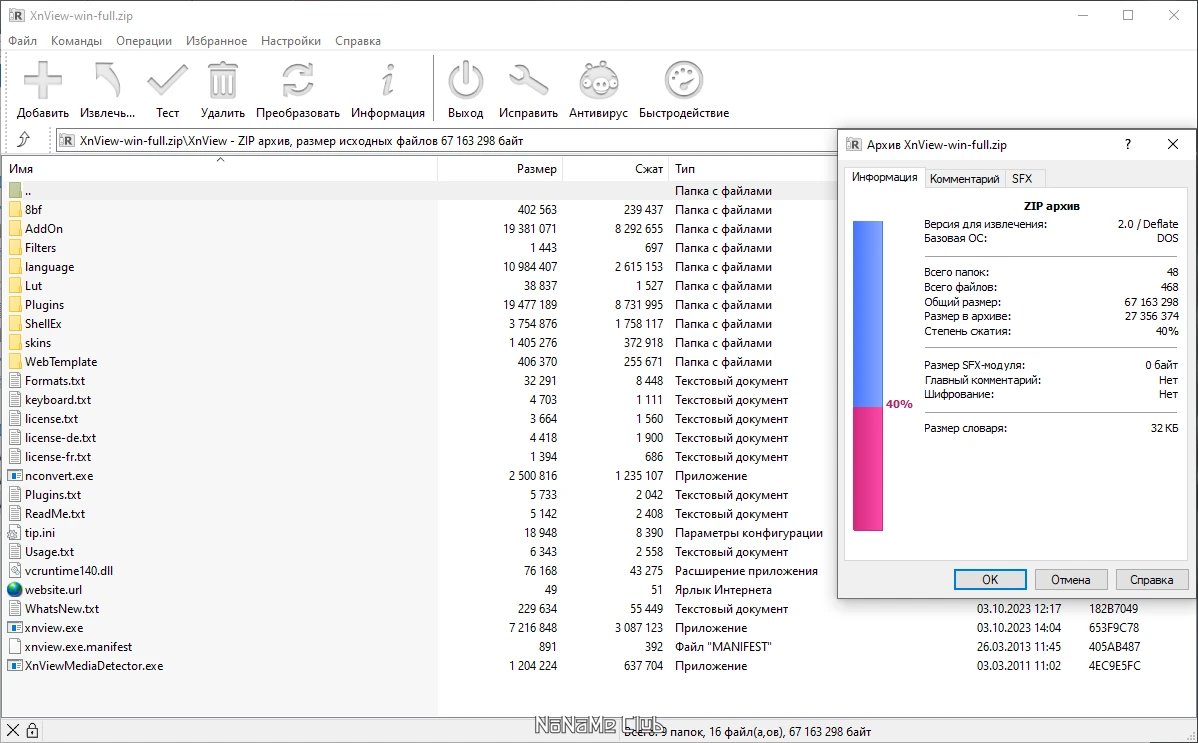This screenshot has height=743, width=1198.
Task: Select the vcruntime140.dll file icon
Action: [x=15, y=570]
